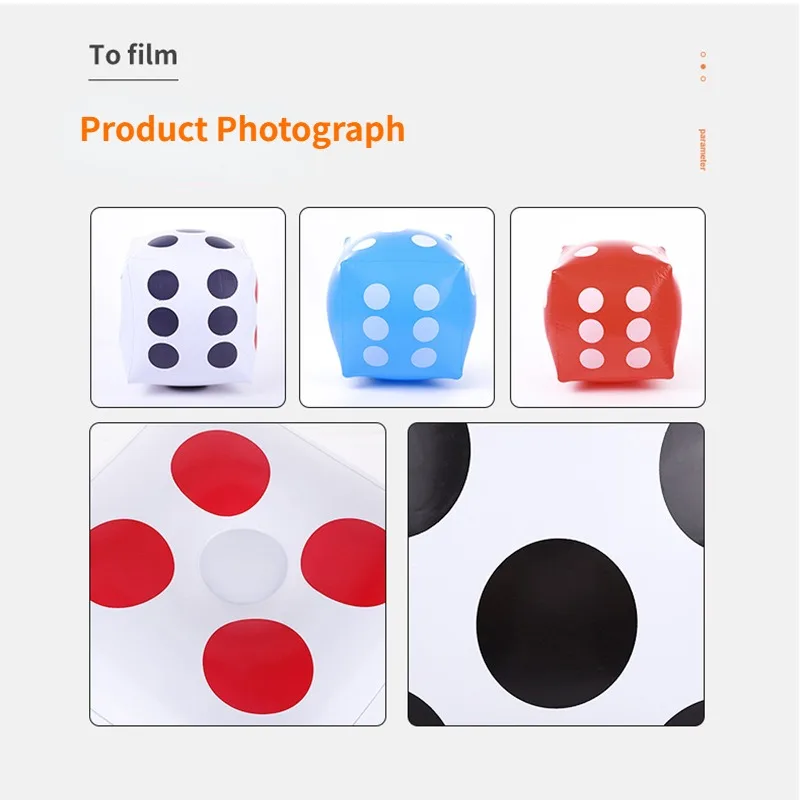This screenshot has height=800, width=800.
Task: Select the top hollow orange page dot
Action: coord(703,54)
